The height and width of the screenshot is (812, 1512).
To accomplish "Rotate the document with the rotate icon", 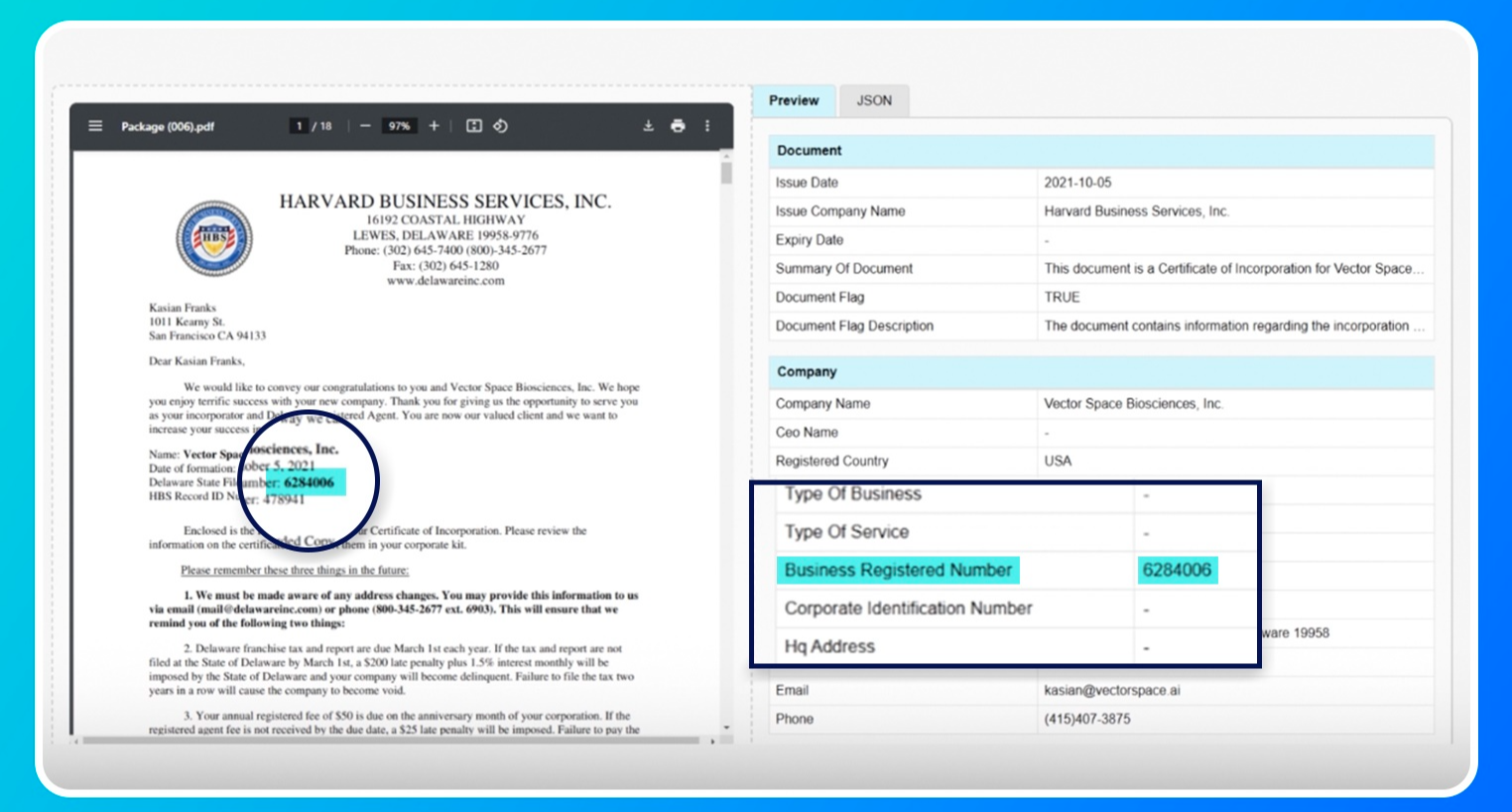I will 500,126.
